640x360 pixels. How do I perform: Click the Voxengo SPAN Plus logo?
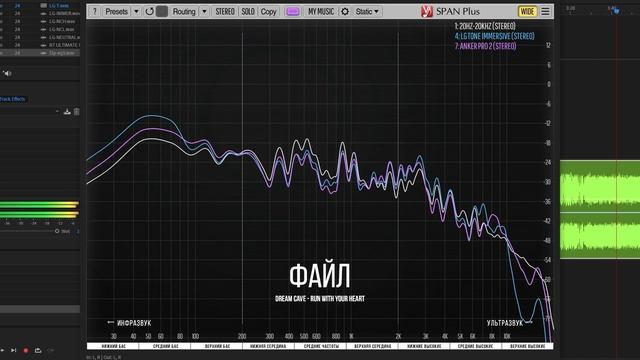(450, 11)
